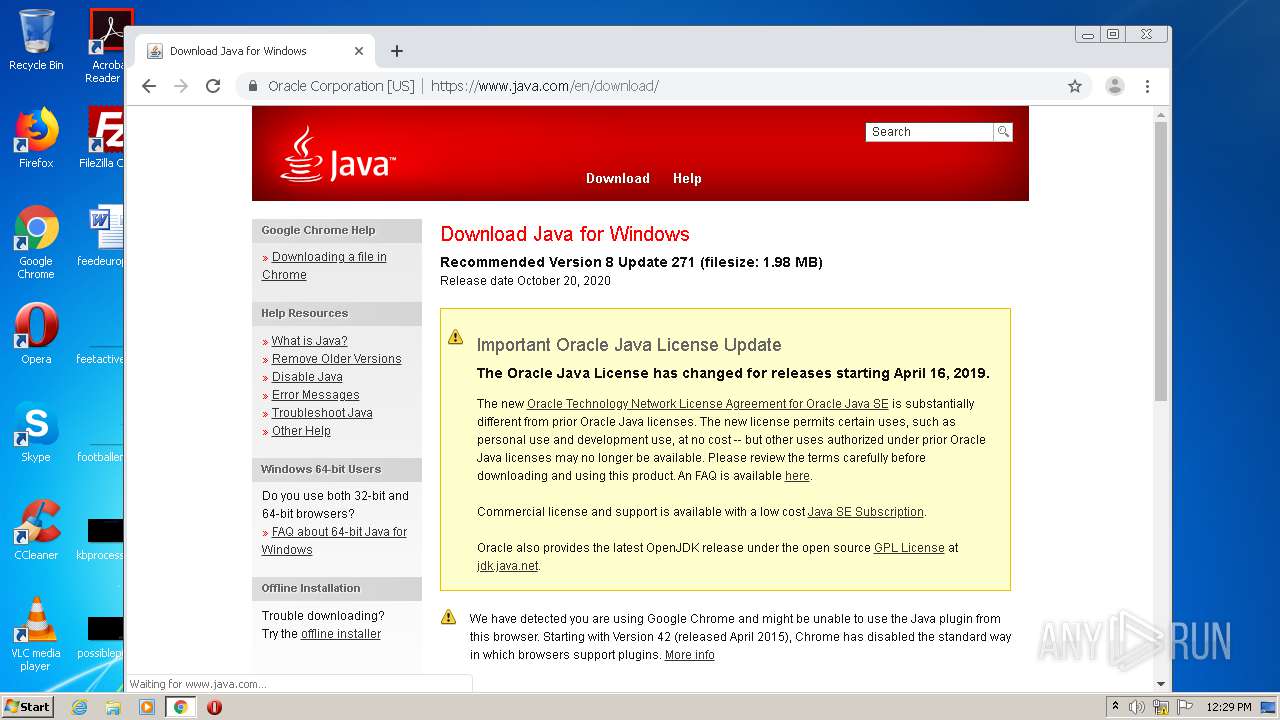The height and width of the screenshot is (720, 1280).
Task: Open the Chrome profile avatar
Action: click(1115, 86)
